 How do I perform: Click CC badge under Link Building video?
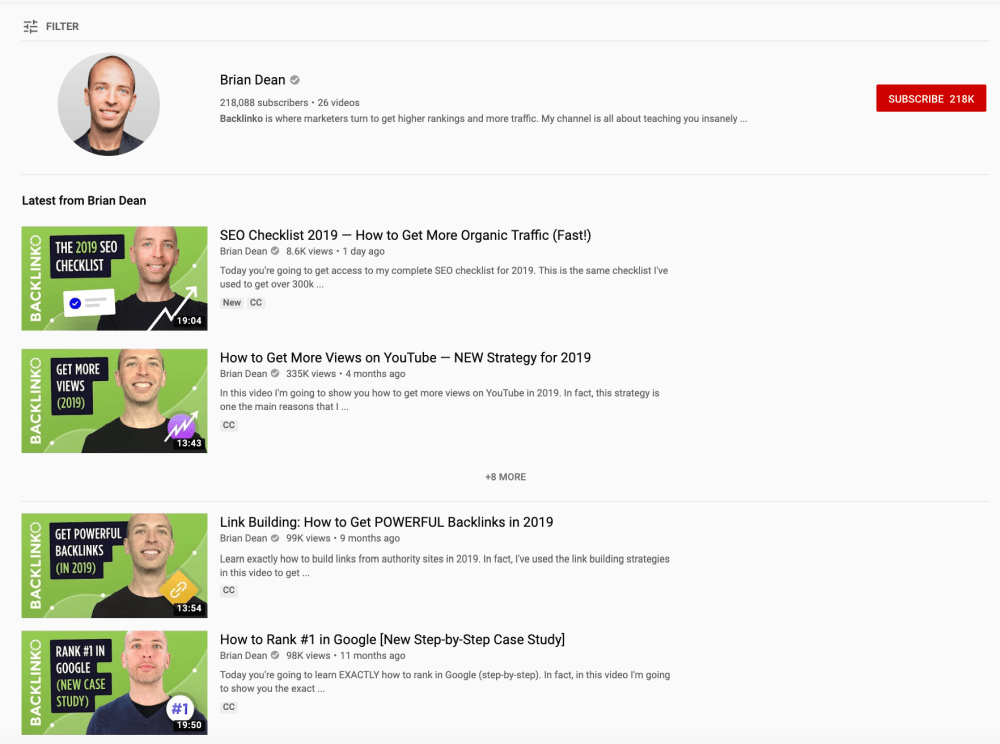(x=229, y=590)
